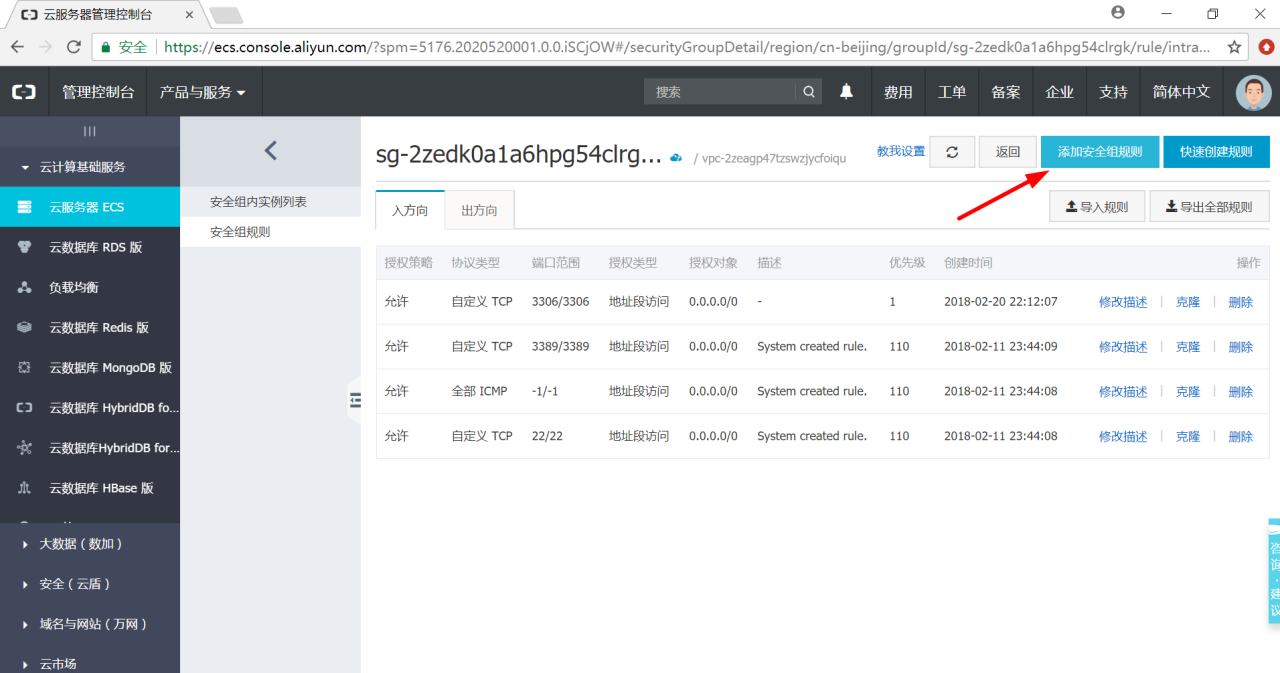Open 云数据库 RDS 版 from sidebar
Screen dimensions: 1280x673
95,247
